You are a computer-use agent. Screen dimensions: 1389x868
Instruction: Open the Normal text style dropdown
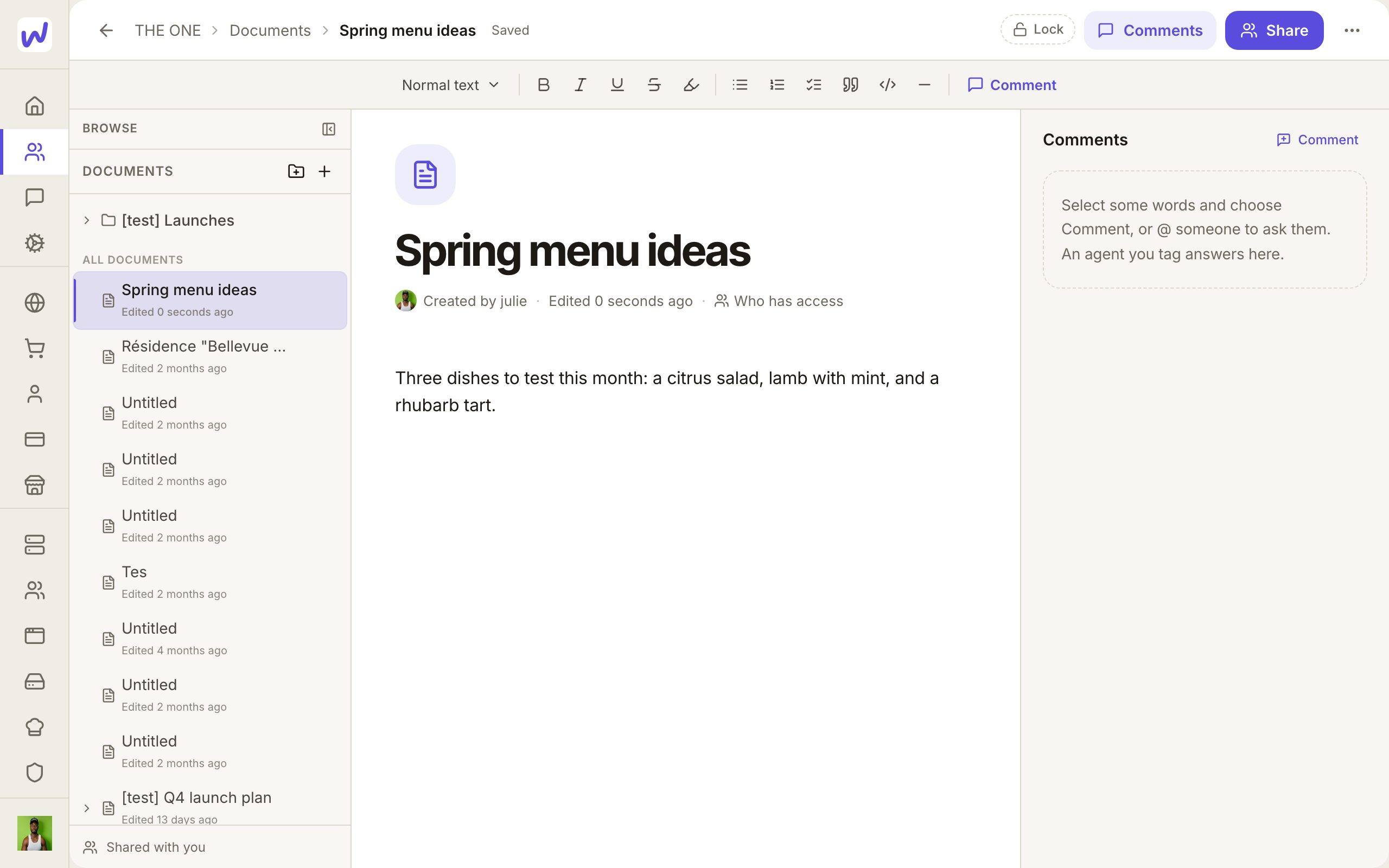[450, 85]
